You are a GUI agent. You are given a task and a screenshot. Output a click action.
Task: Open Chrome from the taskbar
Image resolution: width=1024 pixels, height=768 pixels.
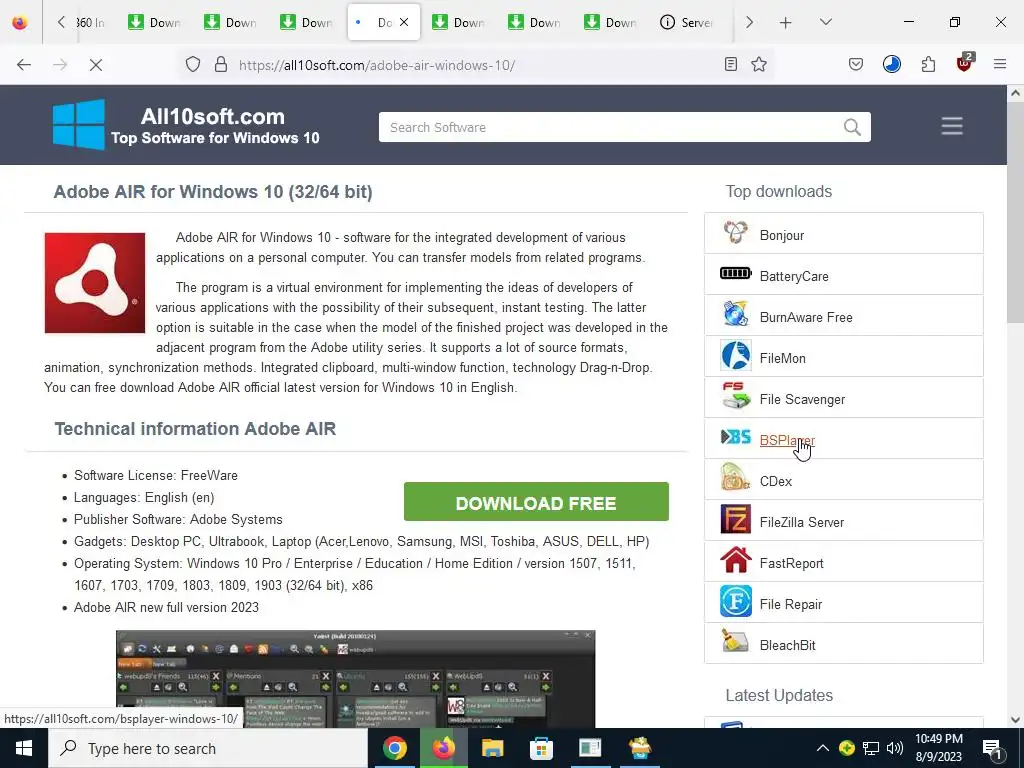(x=394, y=748)
